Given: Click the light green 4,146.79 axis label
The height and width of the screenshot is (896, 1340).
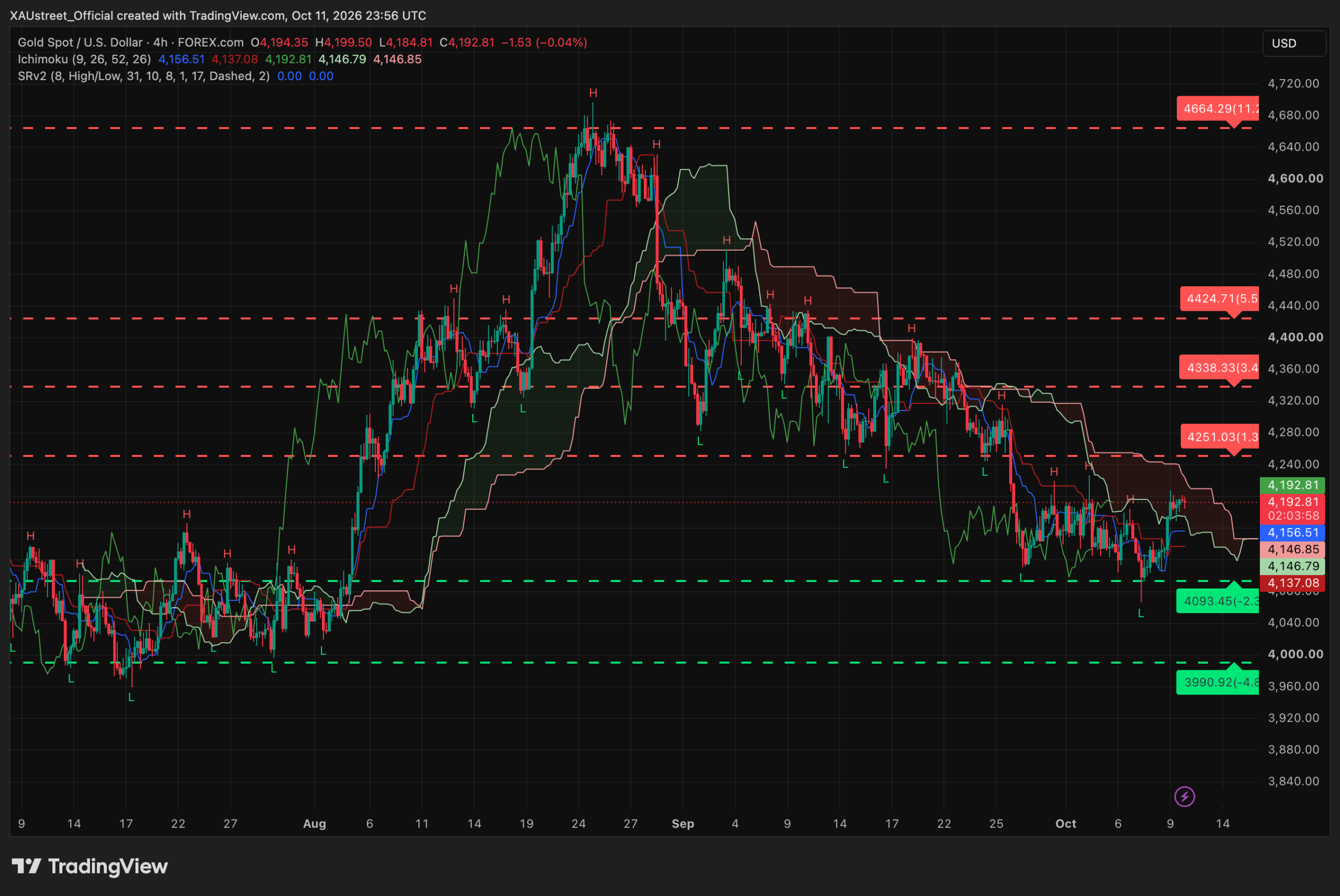Looking at the screenshot, I should [x=1292, y=566].
